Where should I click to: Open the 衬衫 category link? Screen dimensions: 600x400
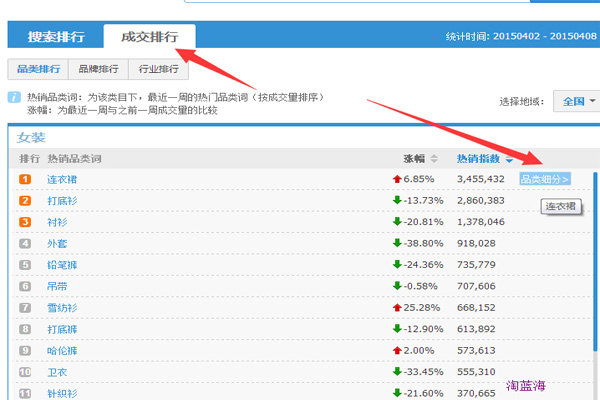click(57, 222)
